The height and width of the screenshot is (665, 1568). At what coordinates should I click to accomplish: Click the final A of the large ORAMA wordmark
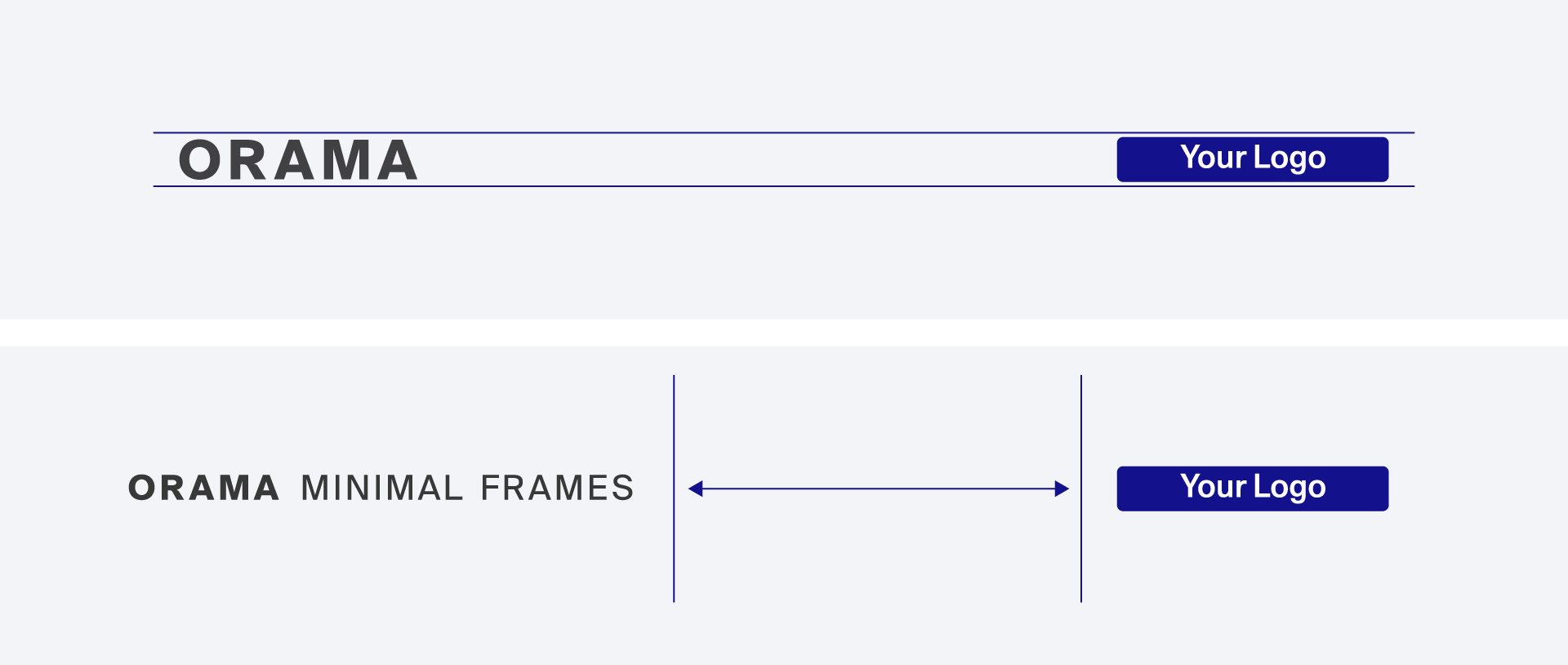coord(397,160)
